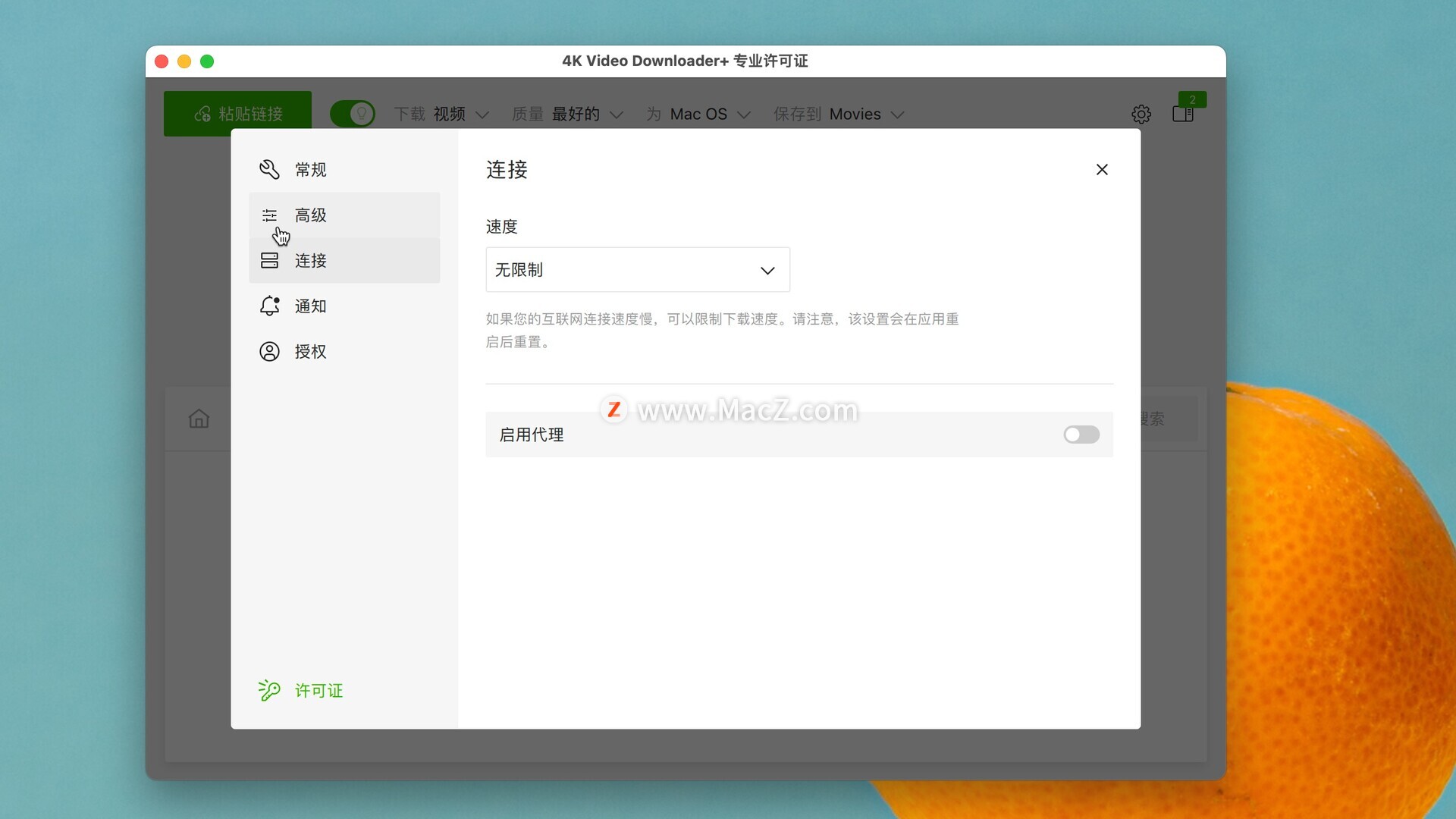Click the 粘贴链接 paste link button
The image size is (1456, 819).
tap(237, 114)
